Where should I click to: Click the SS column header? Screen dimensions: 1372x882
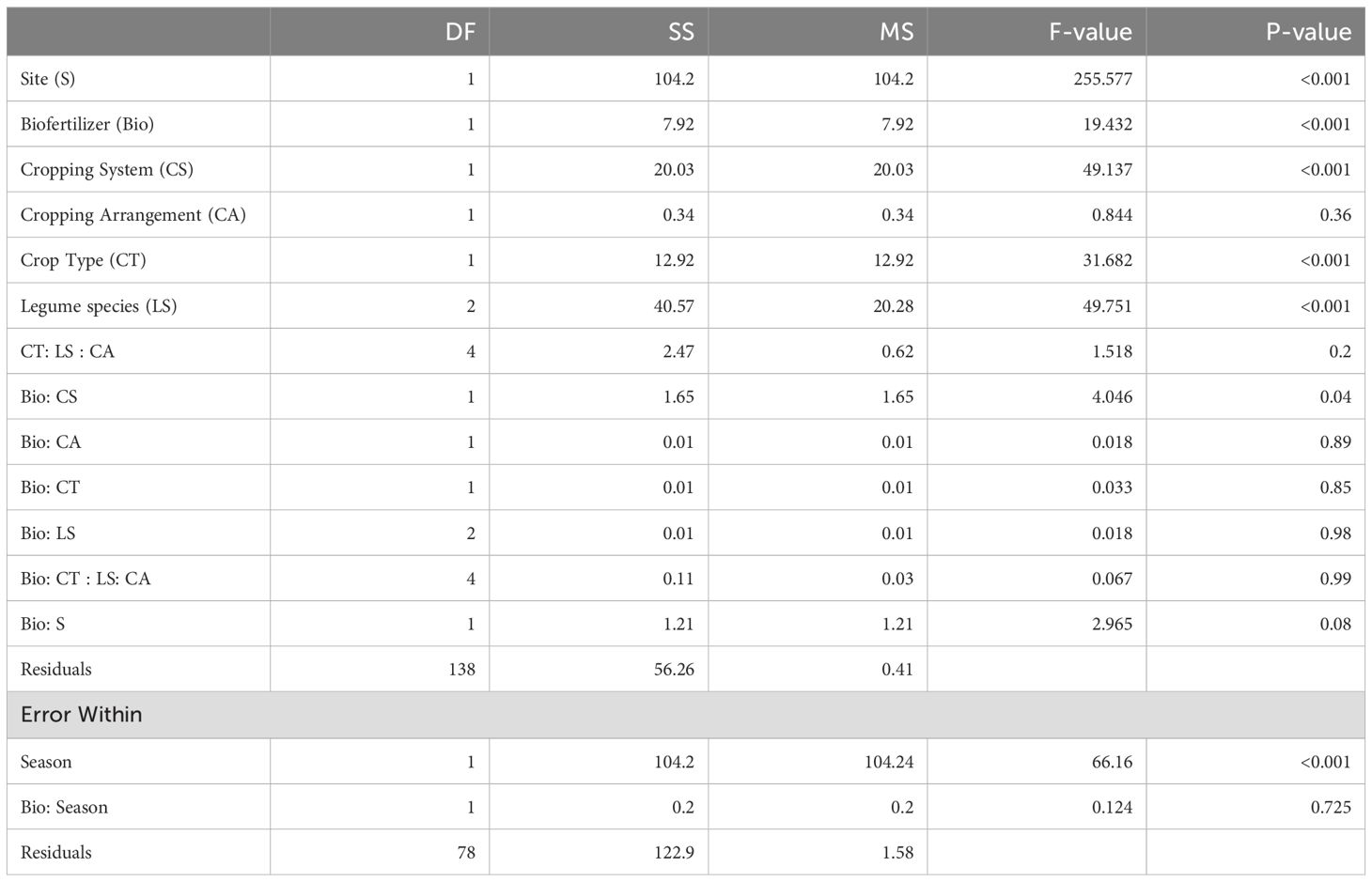680,32
